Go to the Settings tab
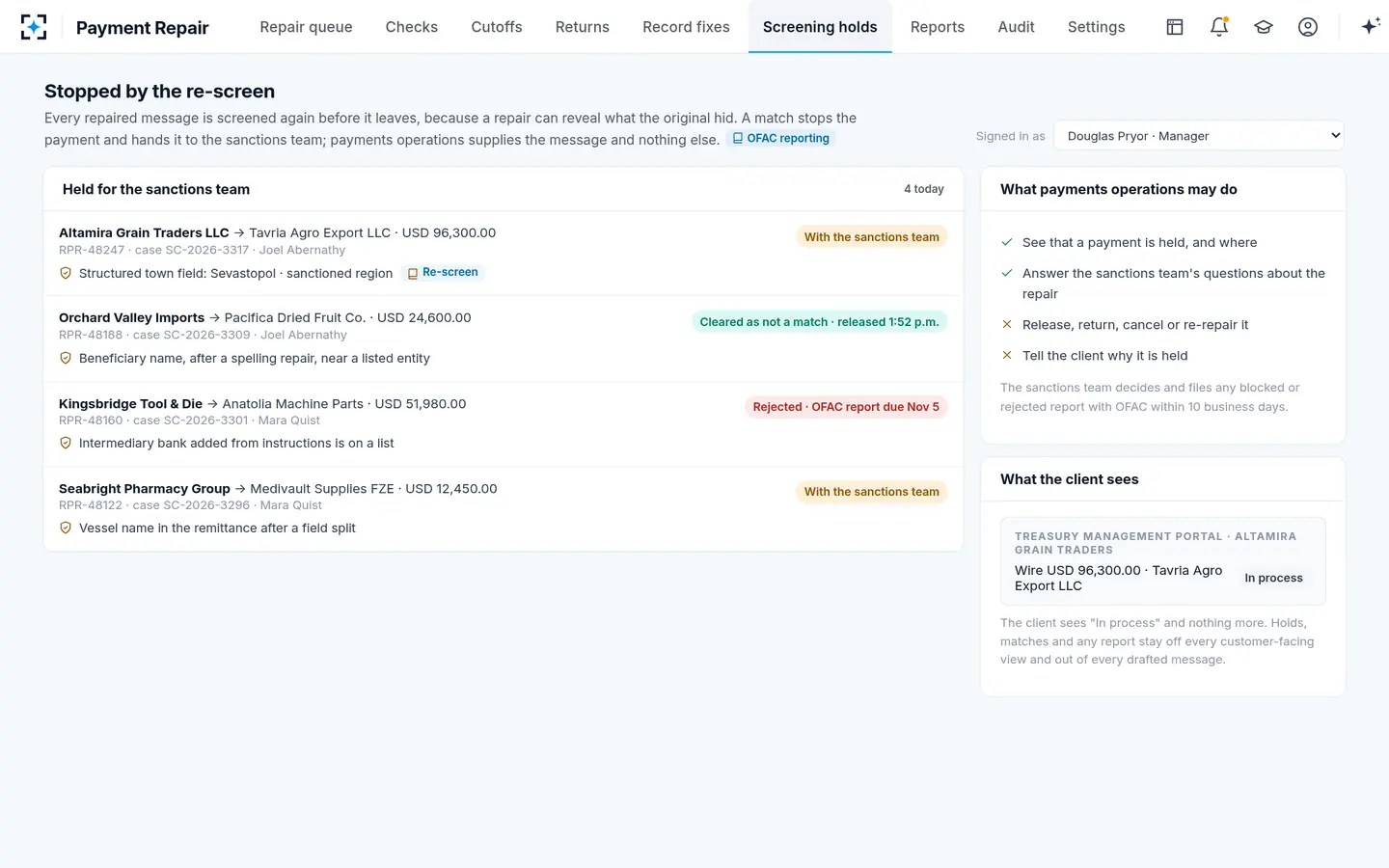 [x=1096, y=27]
